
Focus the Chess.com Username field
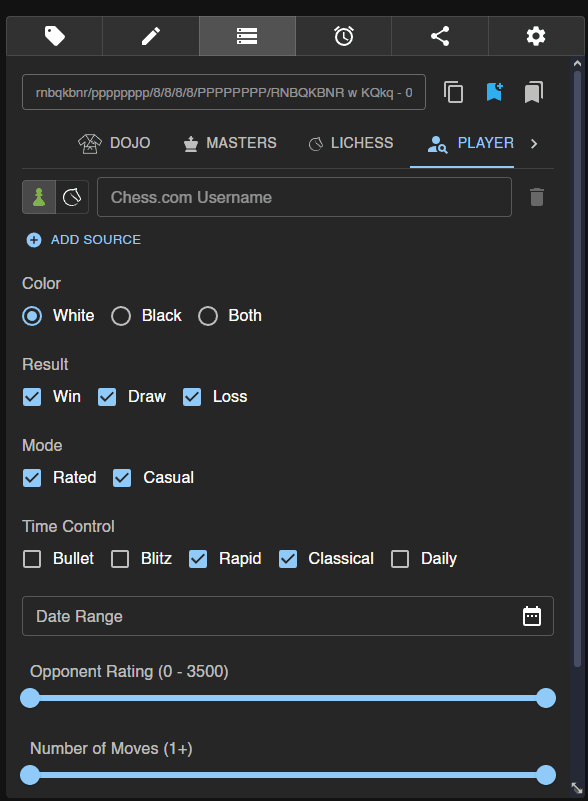[304, 197]
